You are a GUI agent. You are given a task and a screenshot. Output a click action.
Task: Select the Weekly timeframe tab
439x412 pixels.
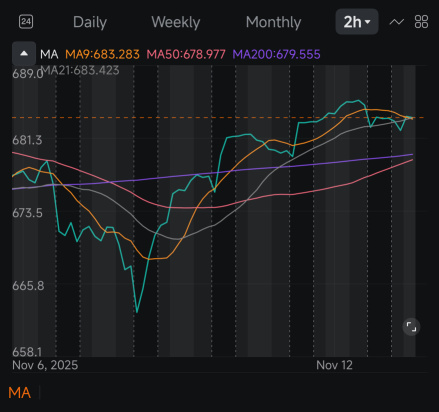(176, 22)
